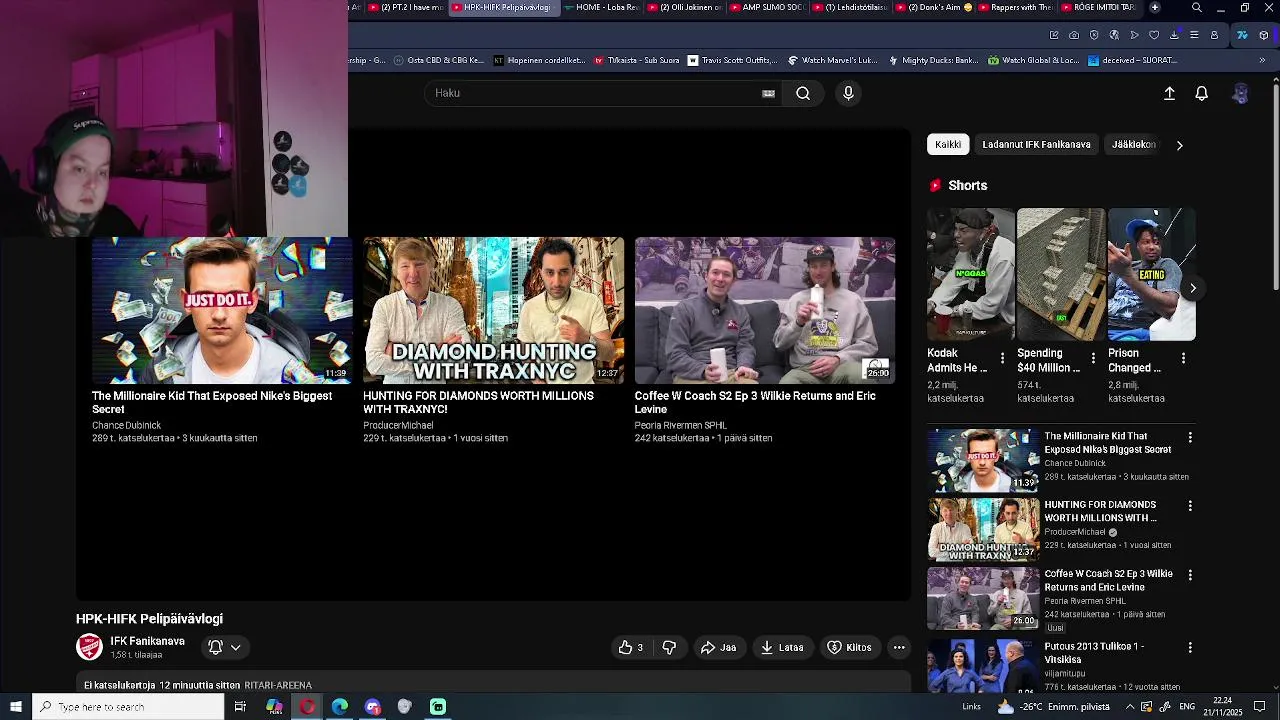Click the Jaa share button
The width and height of the screenshot is (1280, 720).
pos(718,647)
